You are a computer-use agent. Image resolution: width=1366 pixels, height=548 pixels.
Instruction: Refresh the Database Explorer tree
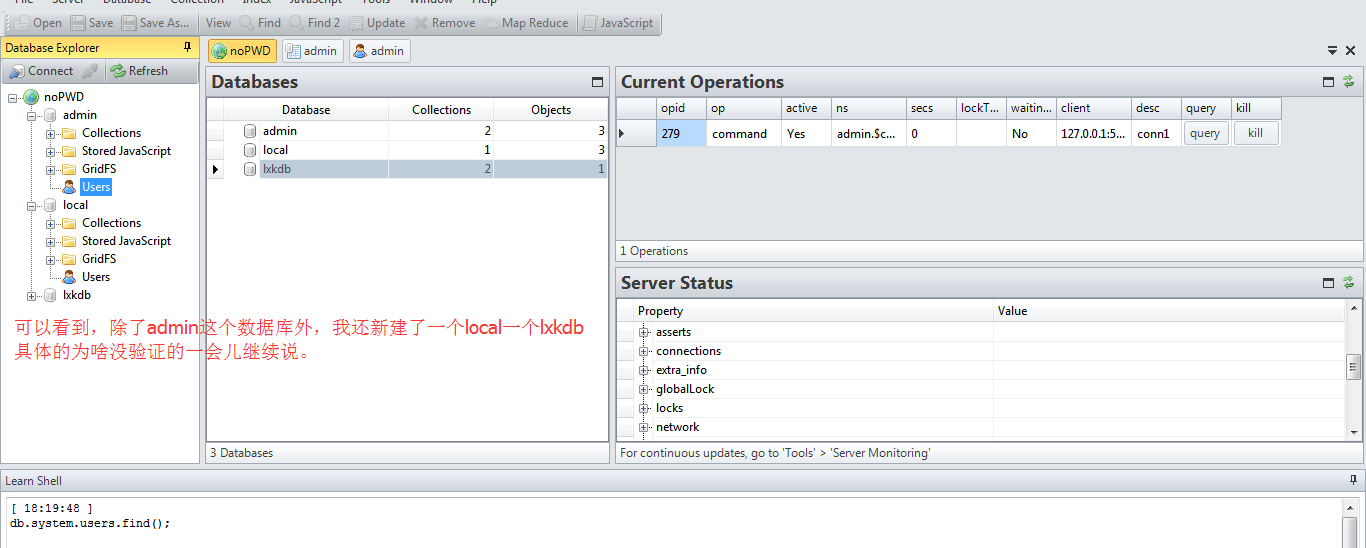tap(139, 71)
